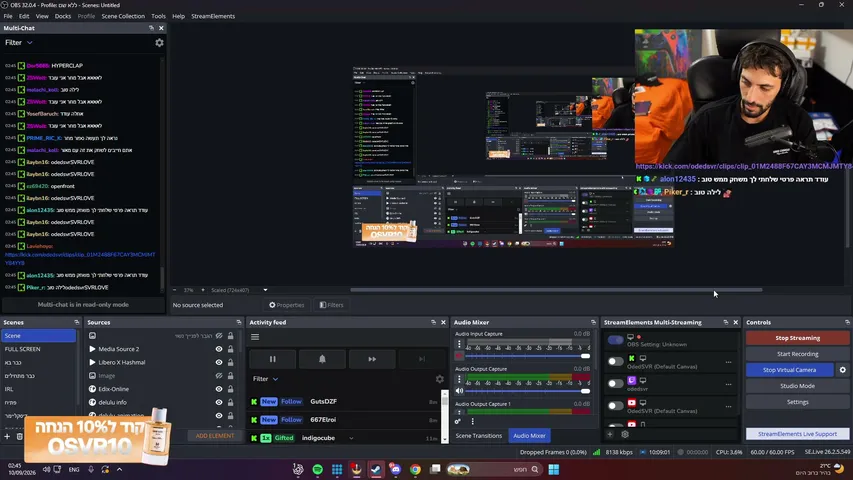The width and height of the screenshot is (853, 480).
Task: Undock the Audio Mixer panel
Action: point(593,322)
